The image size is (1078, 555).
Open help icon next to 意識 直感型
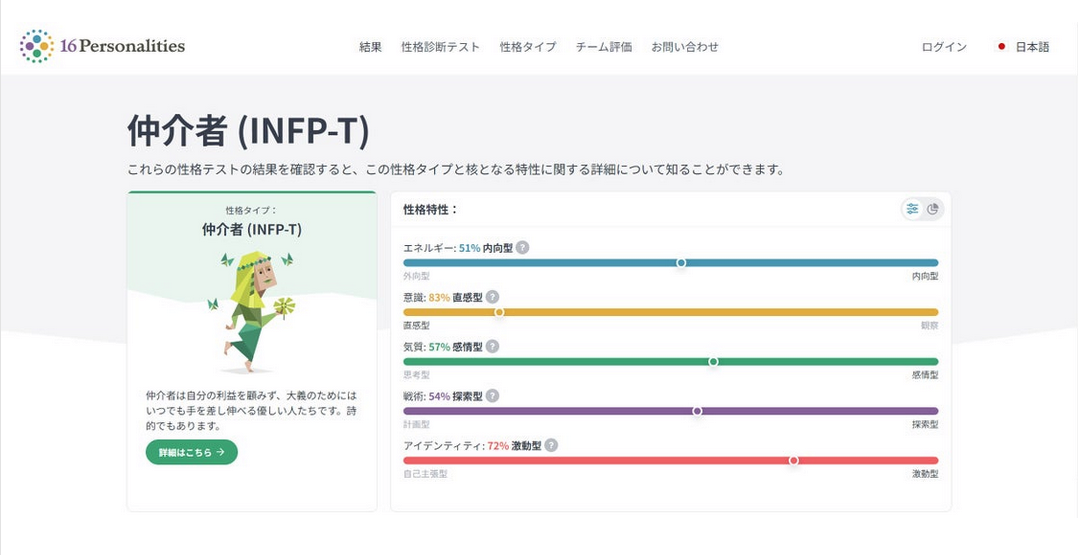click(x=492, y=297)
